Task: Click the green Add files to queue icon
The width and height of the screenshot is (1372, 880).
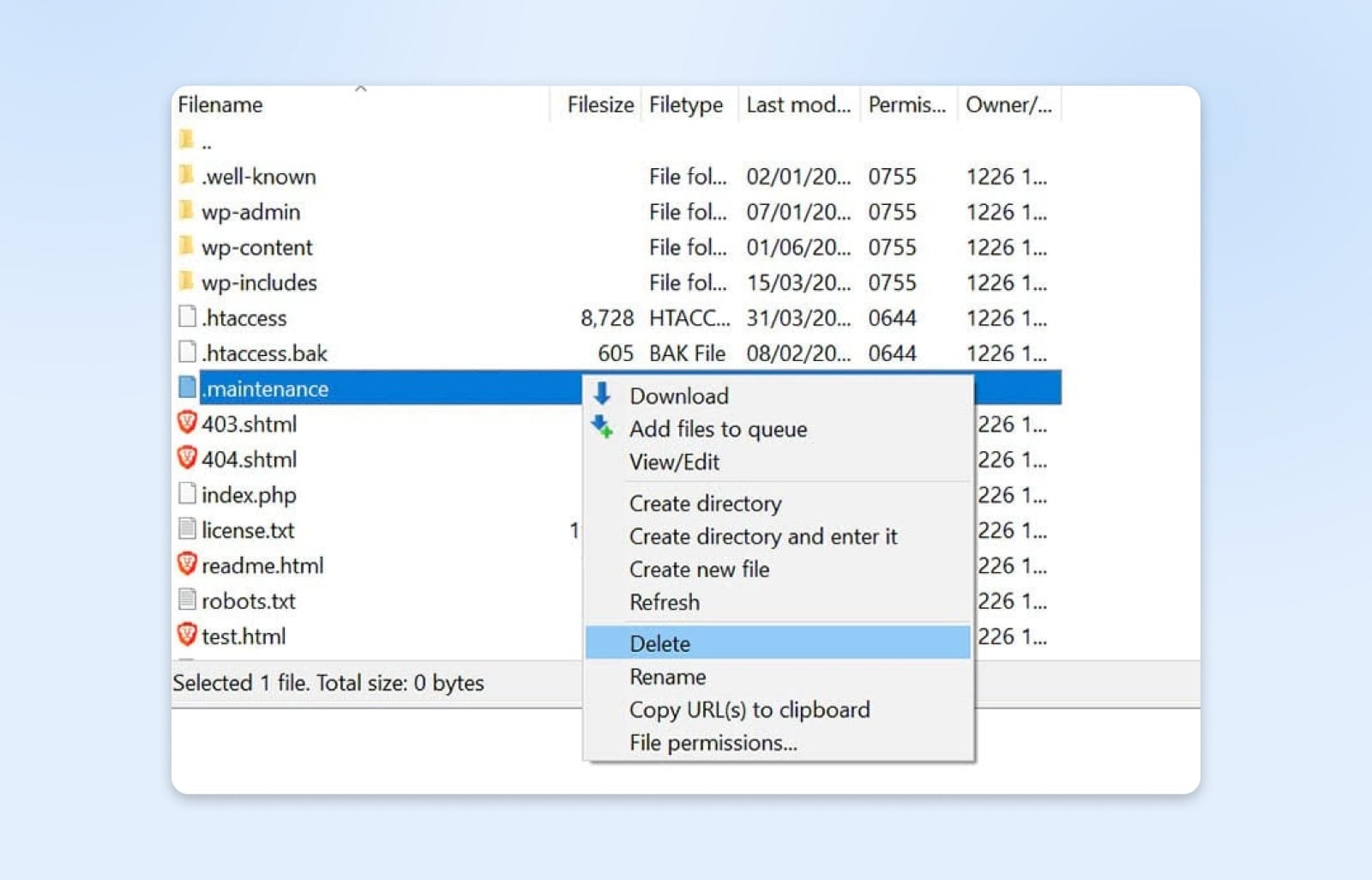Action: [600, 425]
